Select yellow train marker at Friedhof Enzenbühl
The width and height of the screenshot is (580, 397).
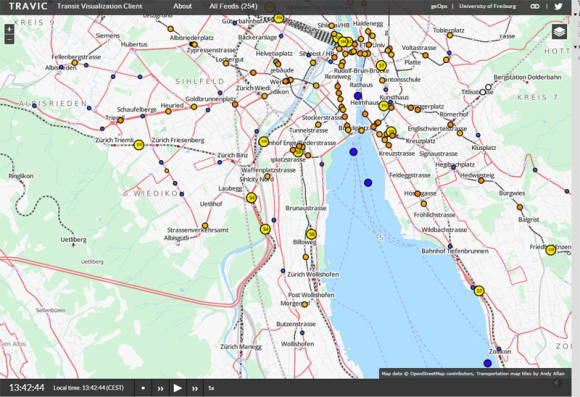coord(551,250)
